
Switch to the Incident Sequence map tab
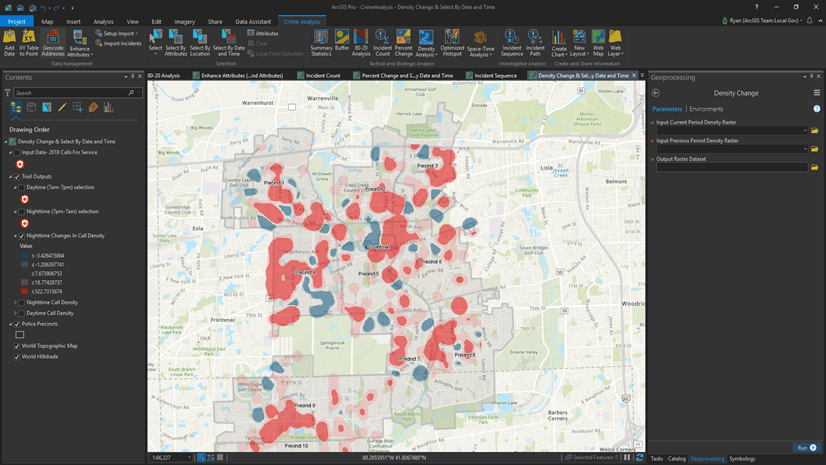(495, 76)
